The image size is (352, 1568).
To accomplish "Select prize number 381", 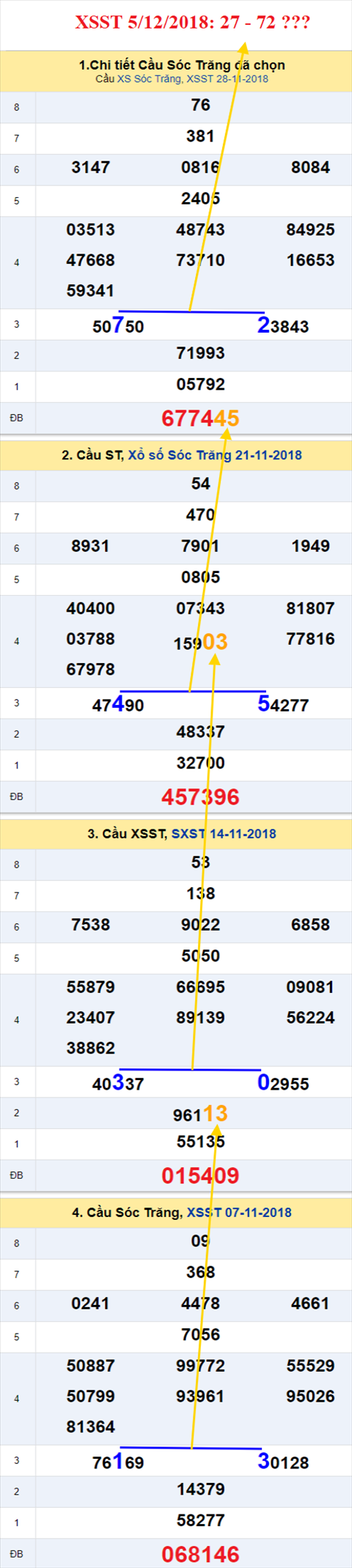I will click(200, 136).
